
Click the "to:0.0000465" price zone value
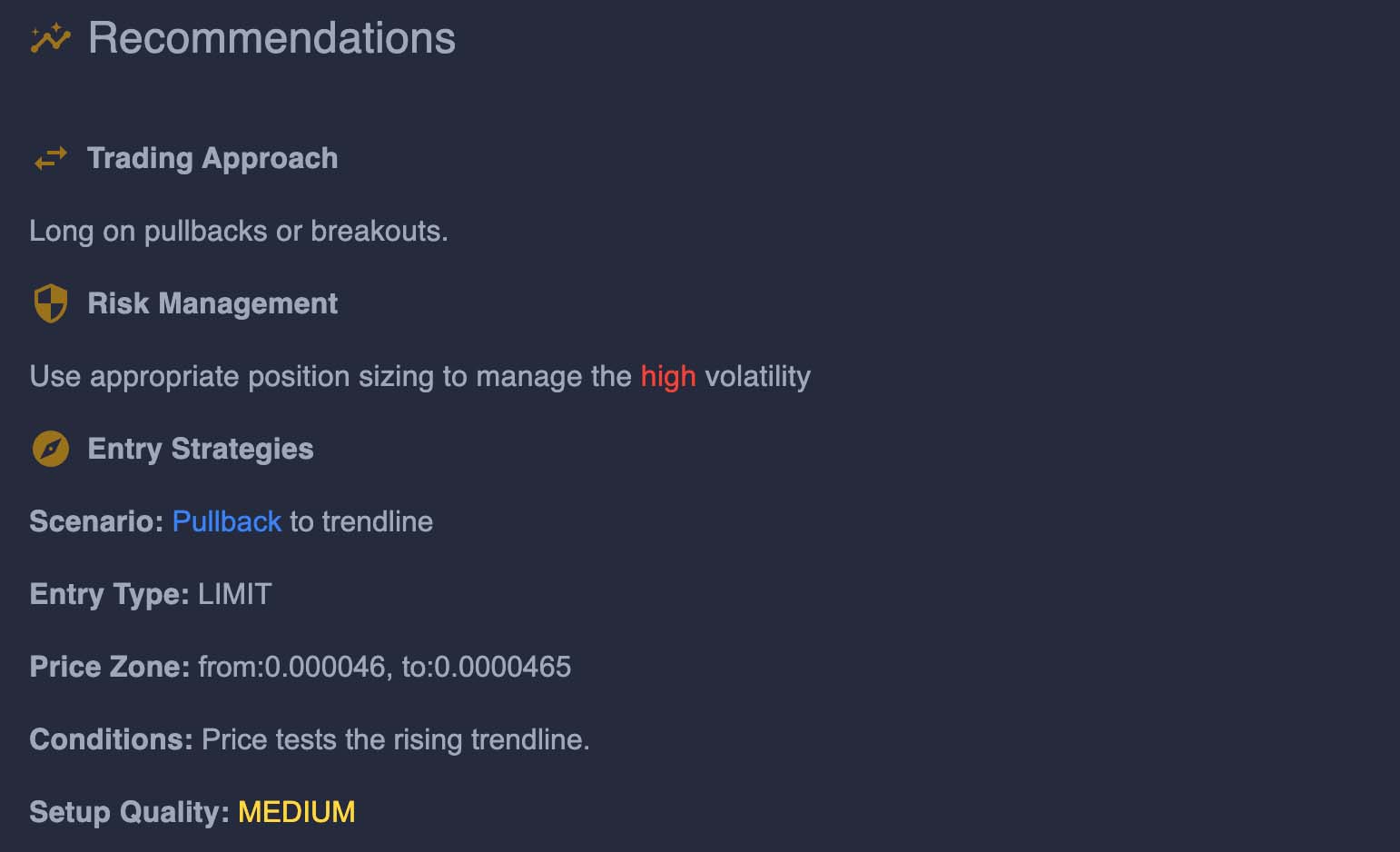[487, 667]
